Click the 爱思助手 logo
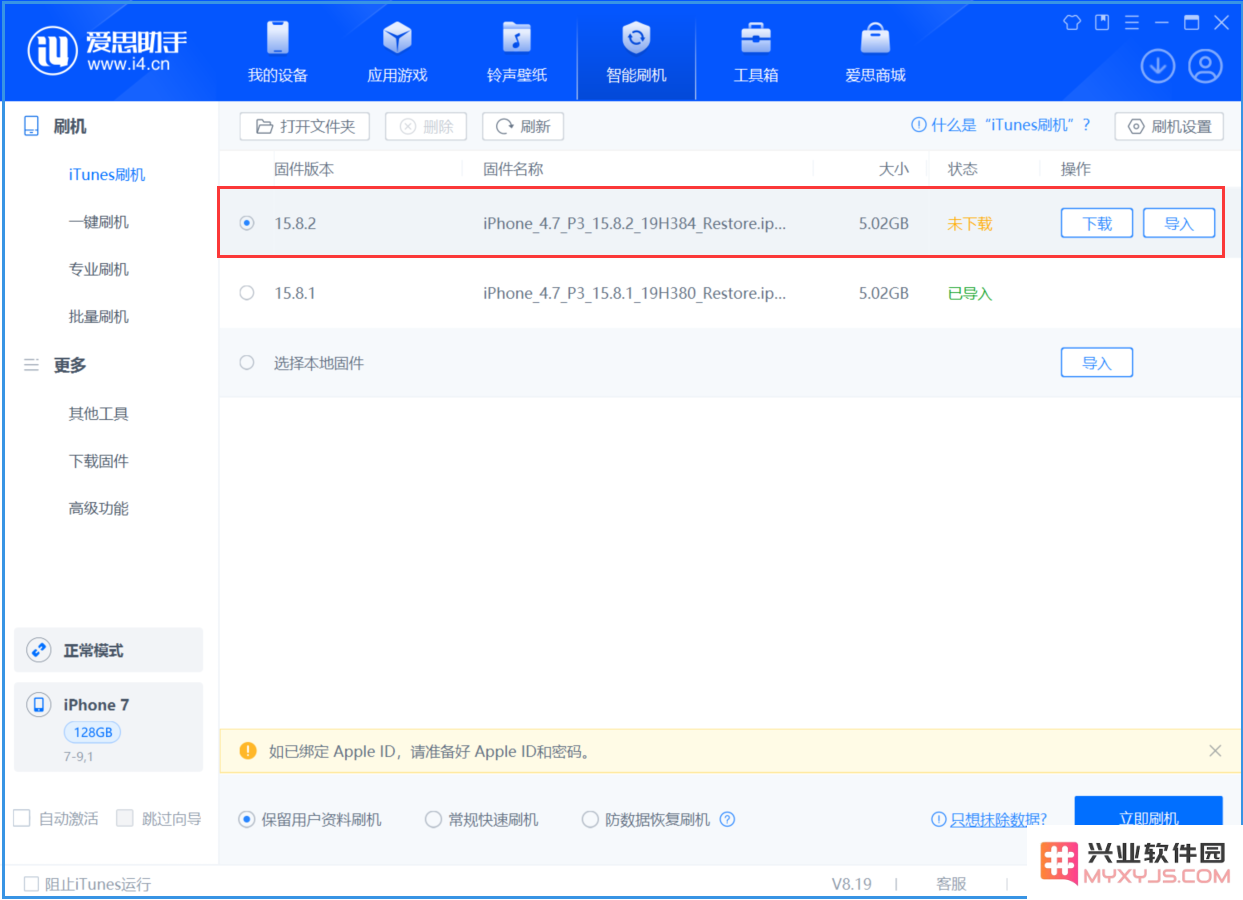 (x=108, y=50)
